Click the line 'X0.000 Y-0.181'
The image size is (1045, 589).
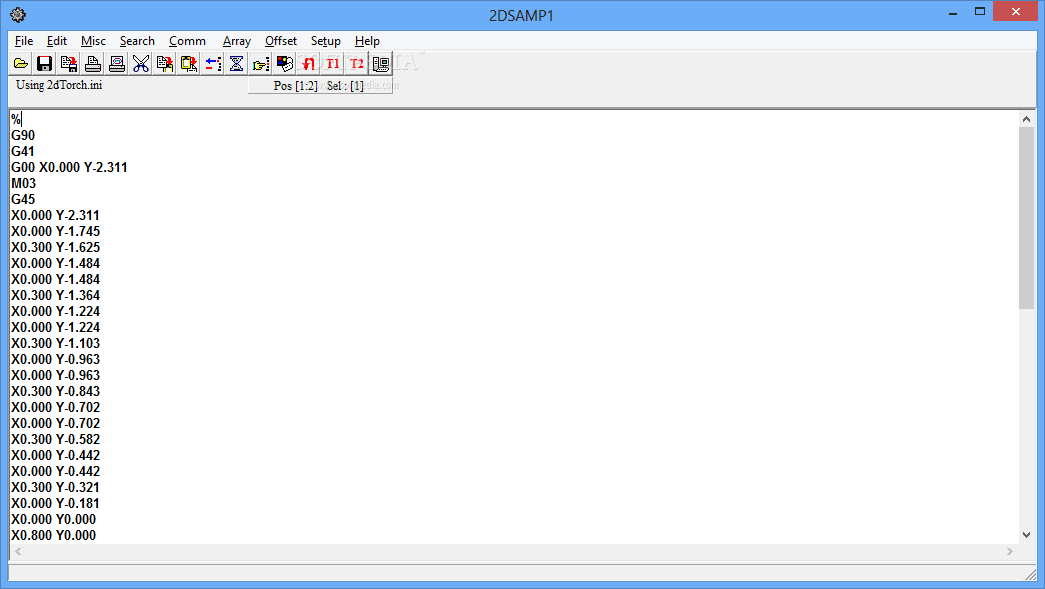click(55, 503)
